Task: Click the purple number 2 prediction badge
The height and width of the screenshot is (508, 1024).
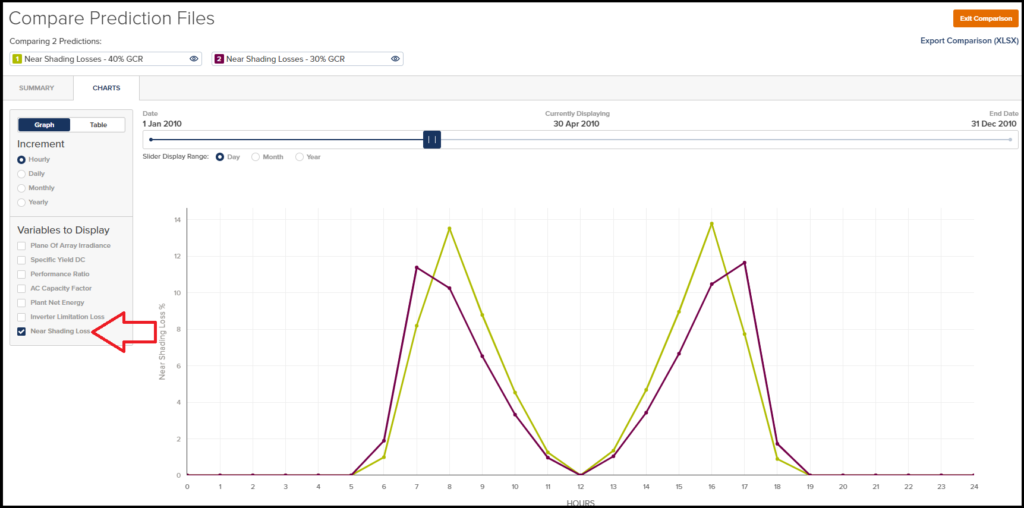Action: 219,59
